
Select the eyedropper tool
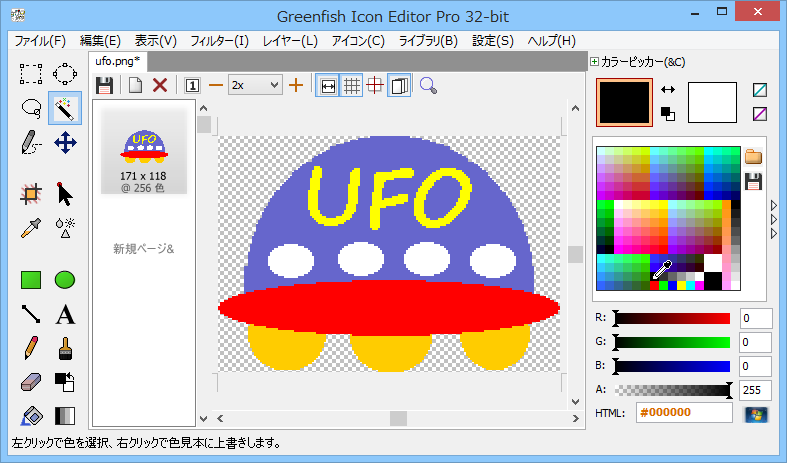point(31,228)
